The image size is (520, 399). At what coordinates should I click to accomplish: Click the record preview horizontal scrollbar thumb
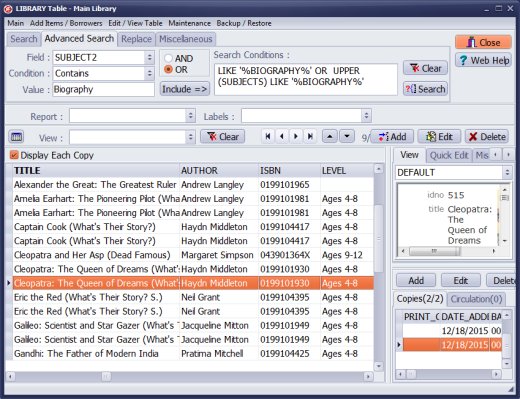click(434, 251)
